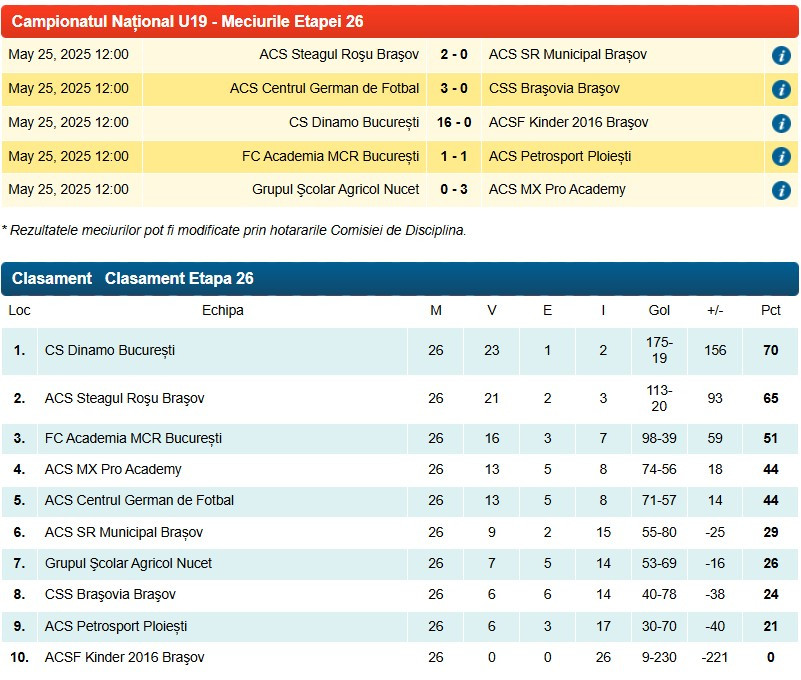Click info icon for Nucet–MX Pro Academy match
Image resolution: width=801 pixels, height=680 pixels.
(x=781, y=190)
